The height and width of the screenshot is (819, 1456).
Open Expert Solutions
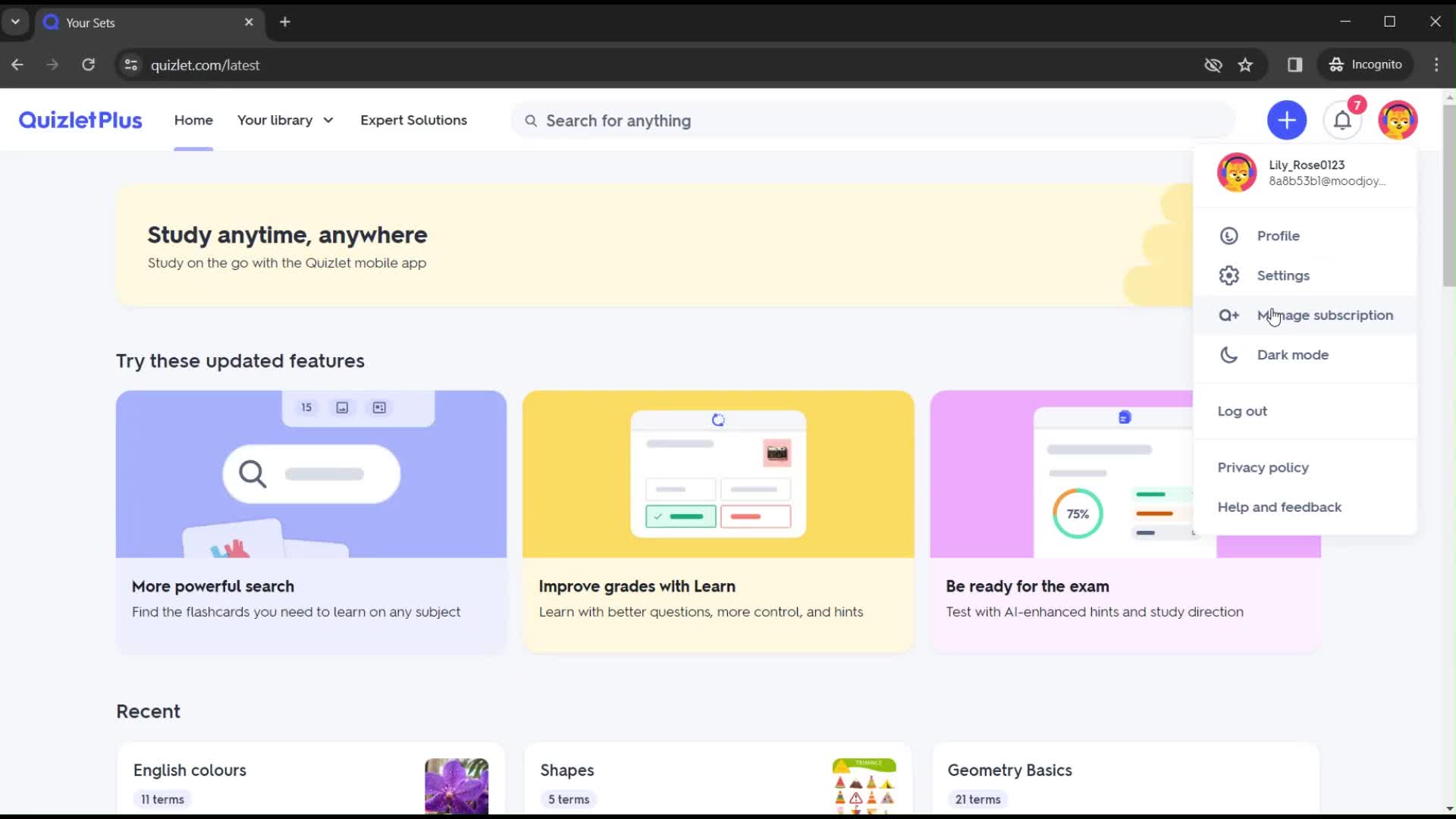point(413,120)
